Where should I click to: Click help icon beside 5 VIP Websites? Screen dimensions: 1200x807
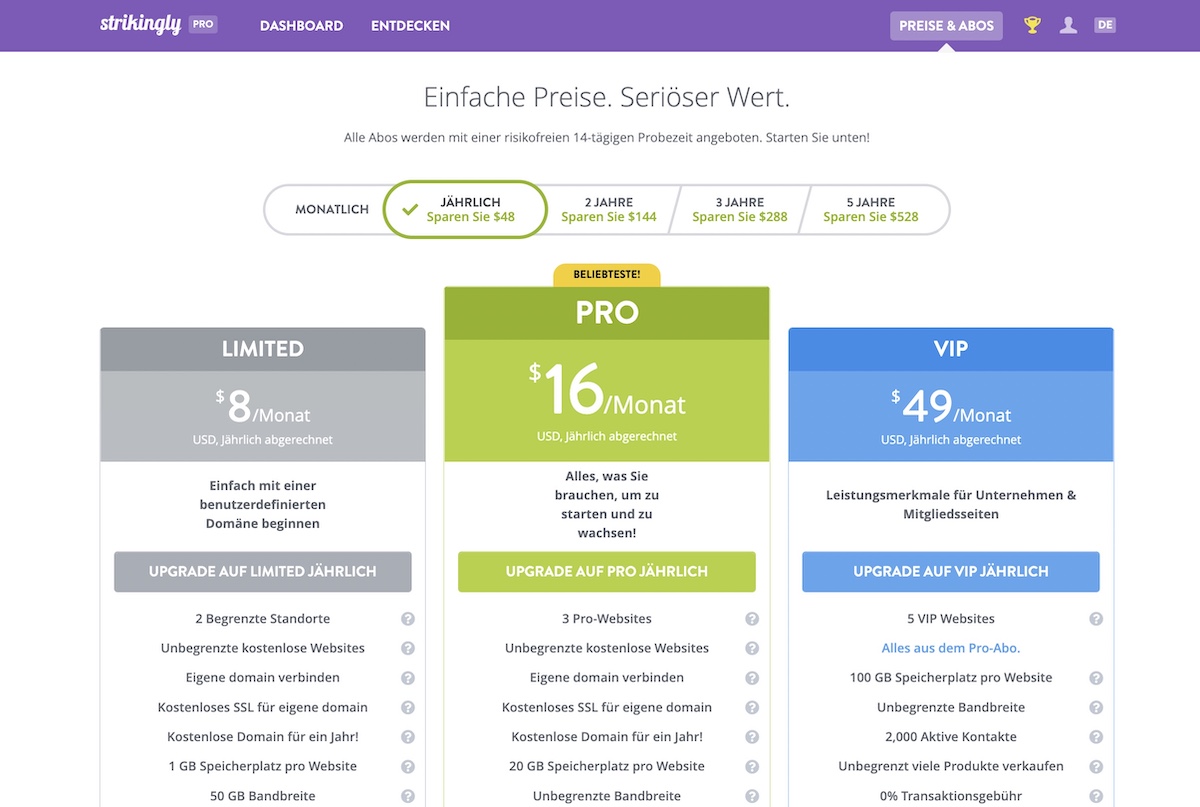pyautogui.click(x=1096, y=619)
